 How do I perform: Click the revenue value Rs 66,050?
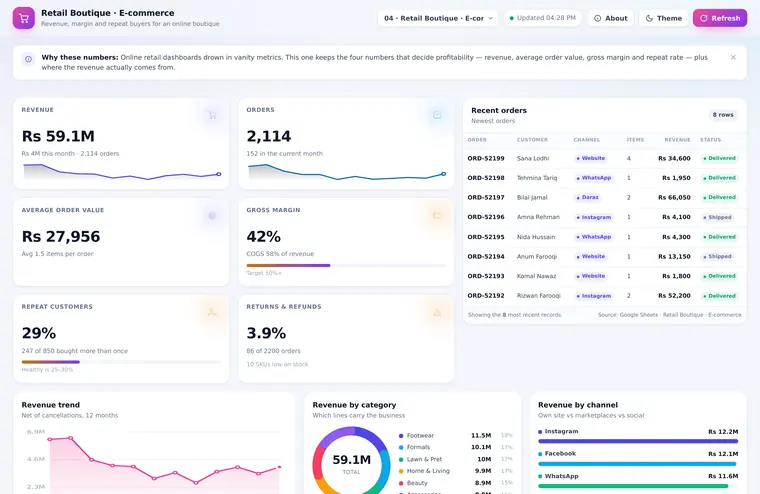(x=674, y=198)
